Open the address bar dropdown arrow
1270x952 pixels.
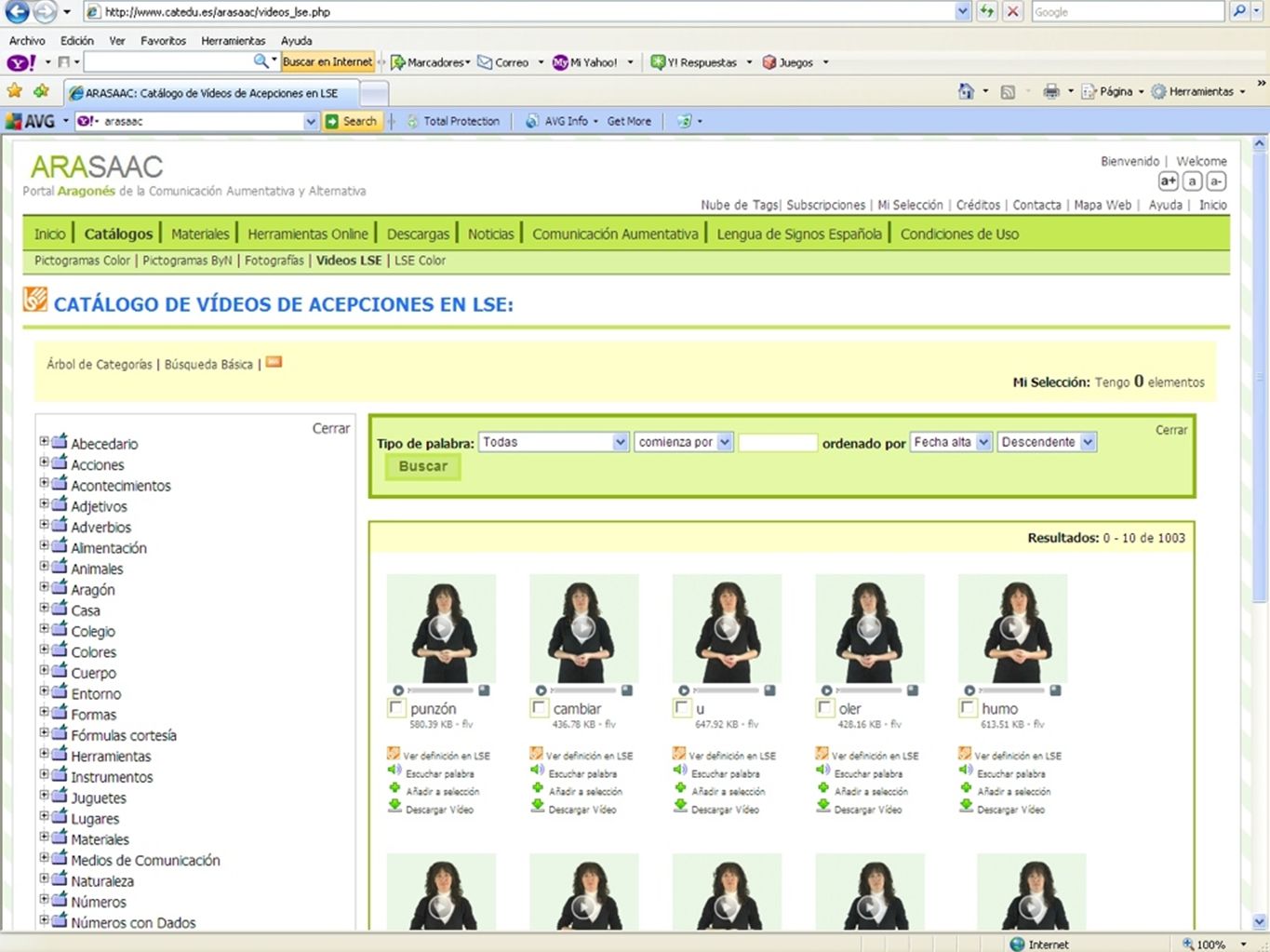[963, 12]
